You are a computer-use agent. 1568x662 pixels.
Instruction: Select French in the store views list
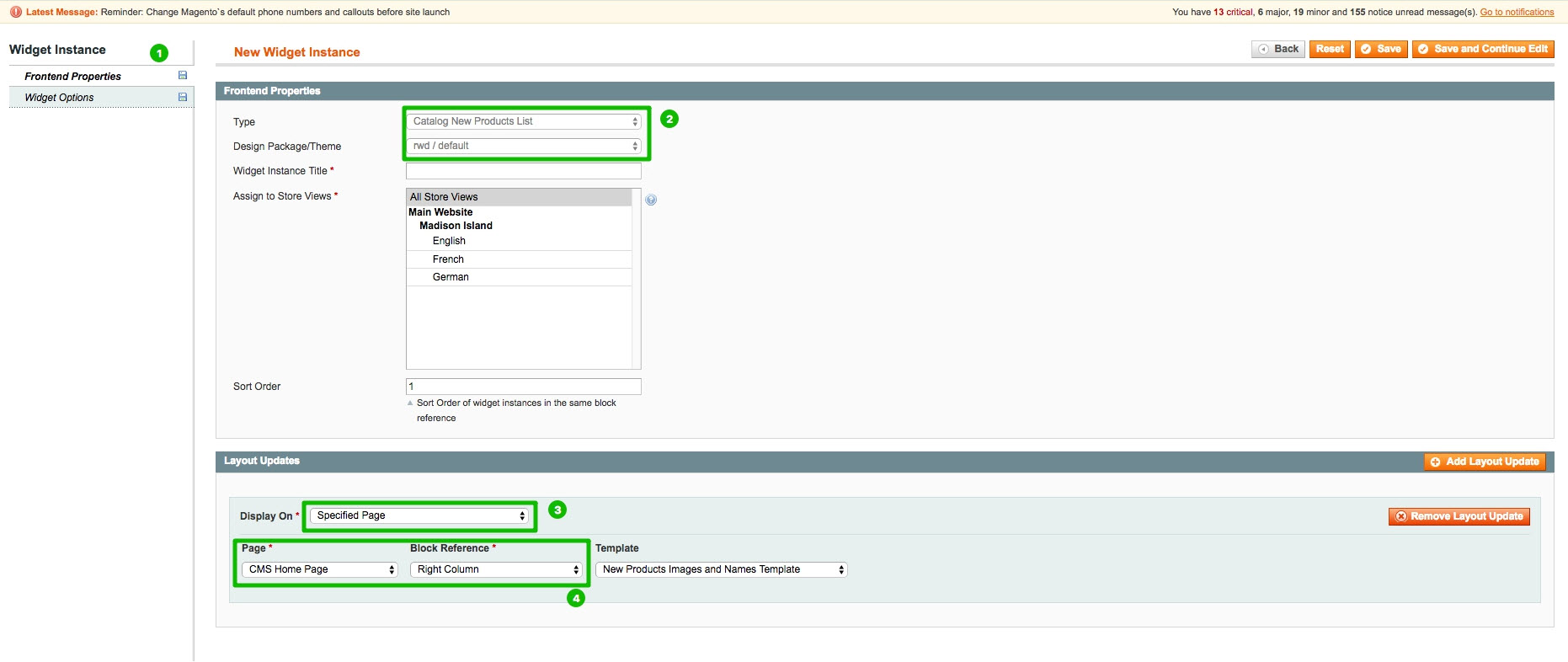point(448,259)
